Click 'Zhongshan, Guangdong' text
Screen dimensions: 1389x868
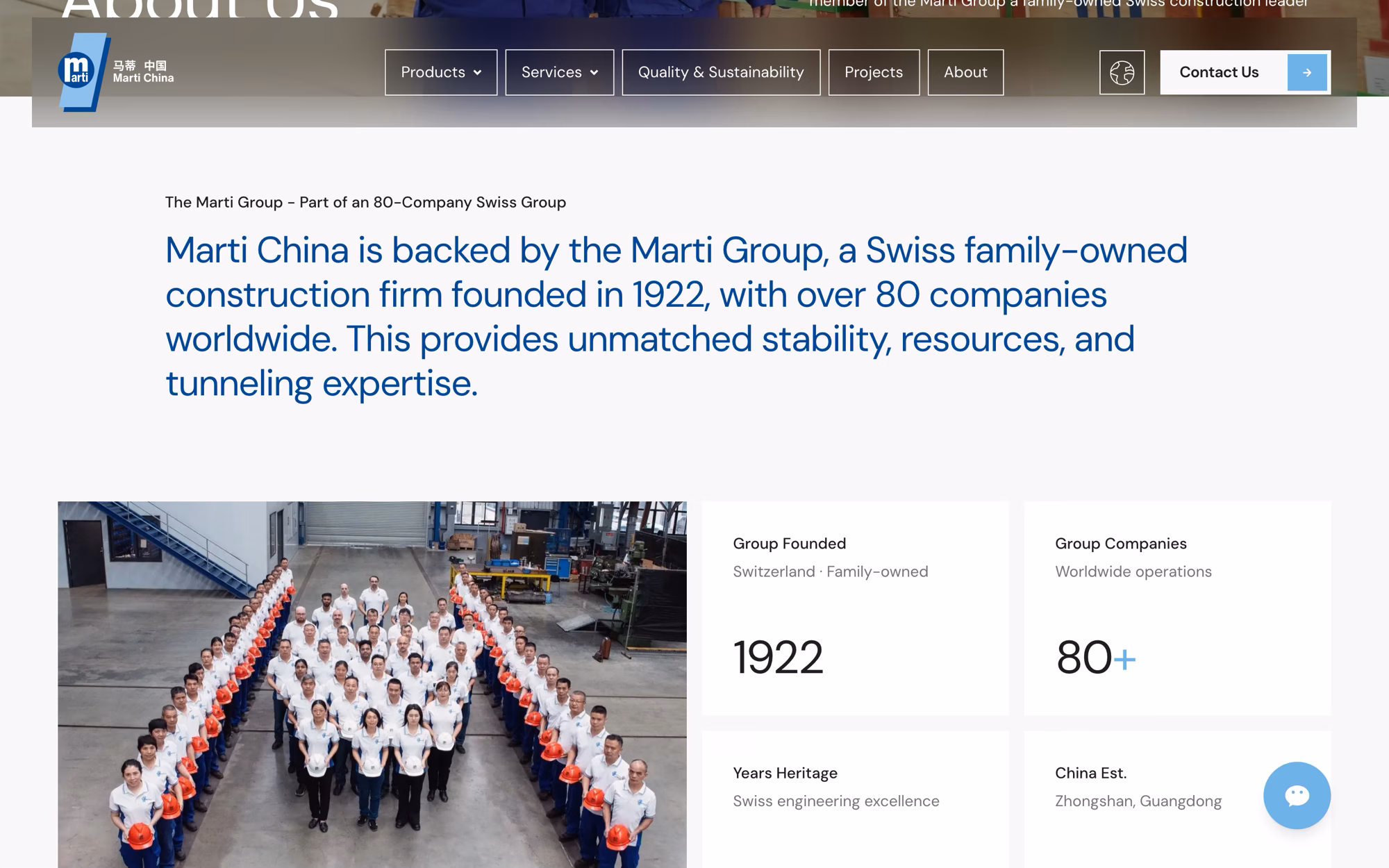coord(1138,801)
